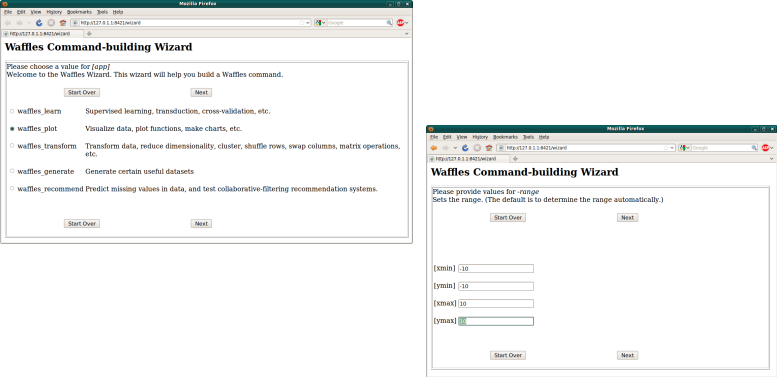Screen dimensions: 777x377
Task: Open Google search engine dropdown in [app] window
Action: click(320, 23)
